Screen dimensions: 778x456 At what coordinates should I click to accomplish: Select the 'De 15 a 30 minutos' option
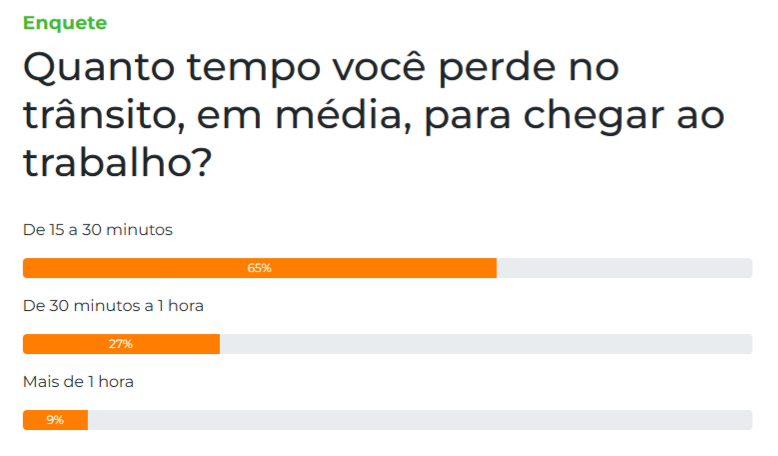click(98, 230)
